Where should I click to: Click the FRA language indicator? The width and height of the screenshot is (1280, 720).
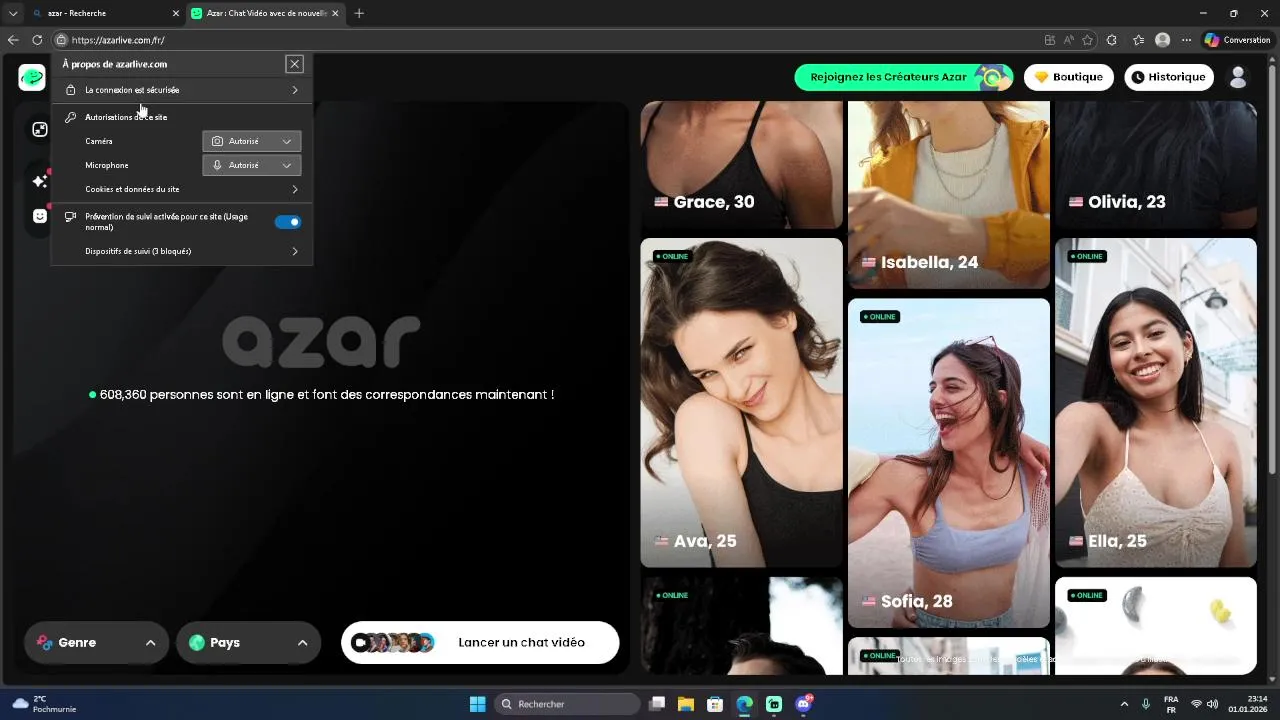tap(1171, 704)
